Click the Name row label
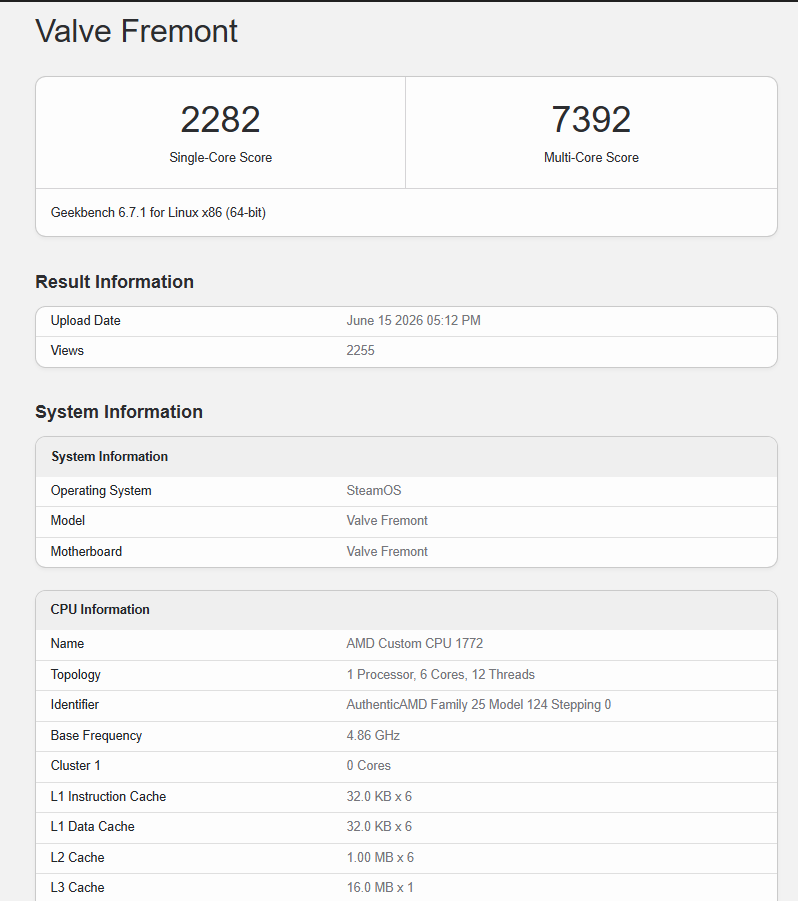Image resolution: width=798 pixels, height=901 pixels. click(67, 644)
